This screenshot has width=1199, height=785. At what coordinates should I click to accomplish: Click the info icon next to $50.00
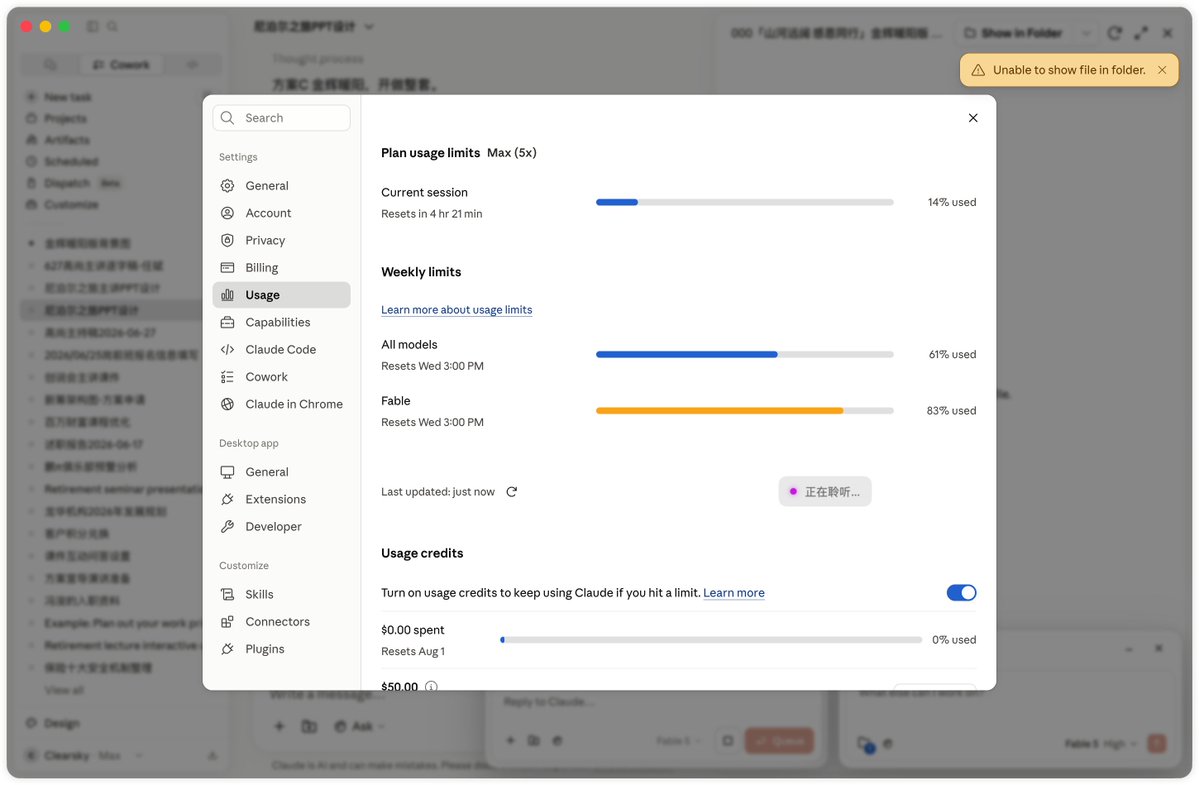pyautogui.click(x=431, y=686)
